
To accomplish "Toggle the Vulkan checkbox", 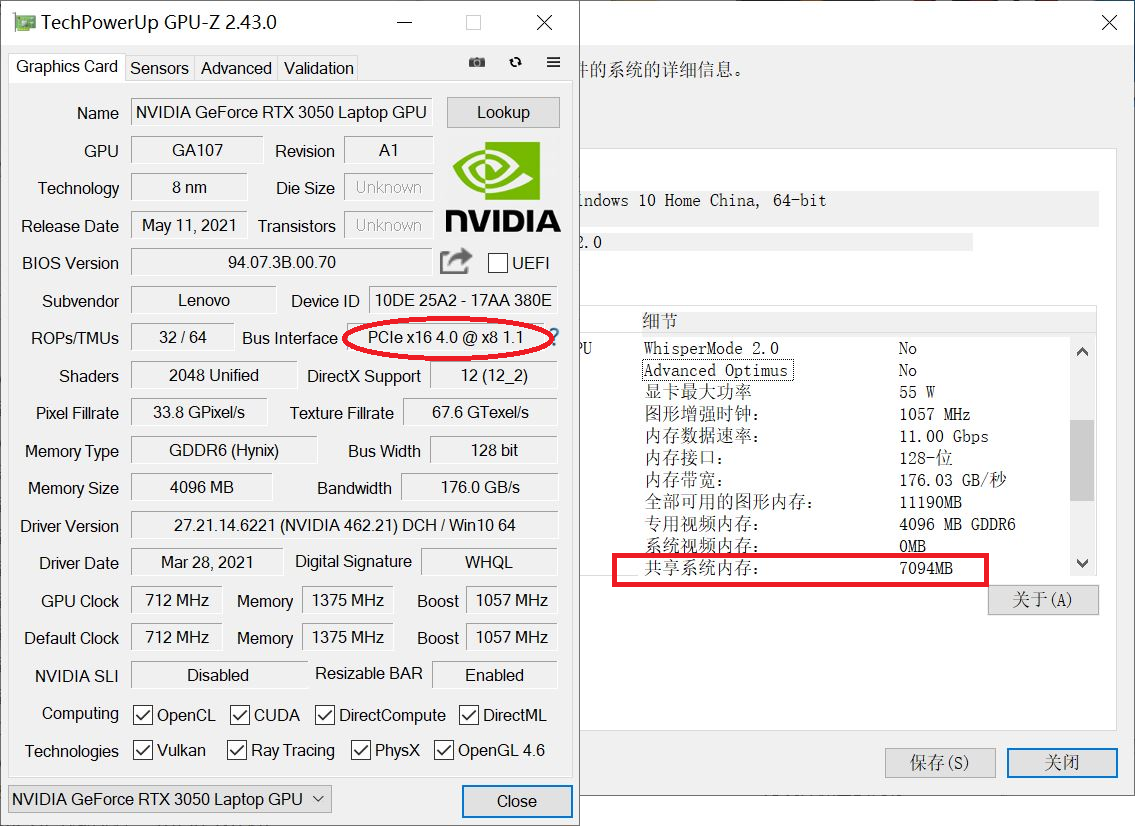I will pos(143,750).
